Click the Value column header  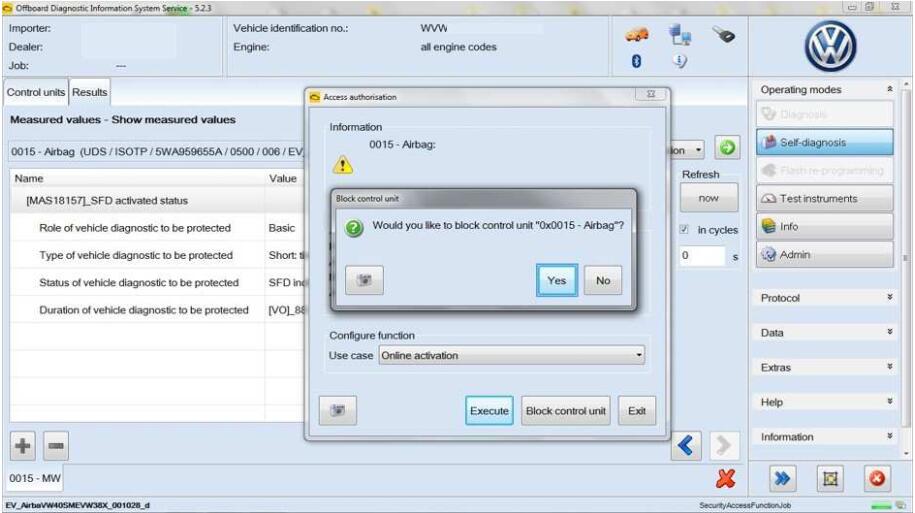pyautogui.click(x=283, y=179)
